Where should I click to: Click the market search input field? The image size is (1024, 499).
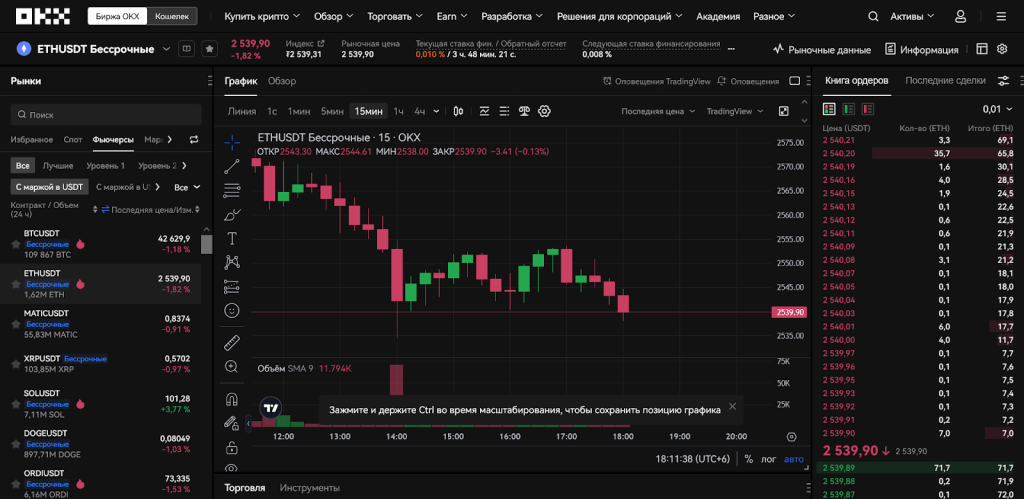click(105, 115)
